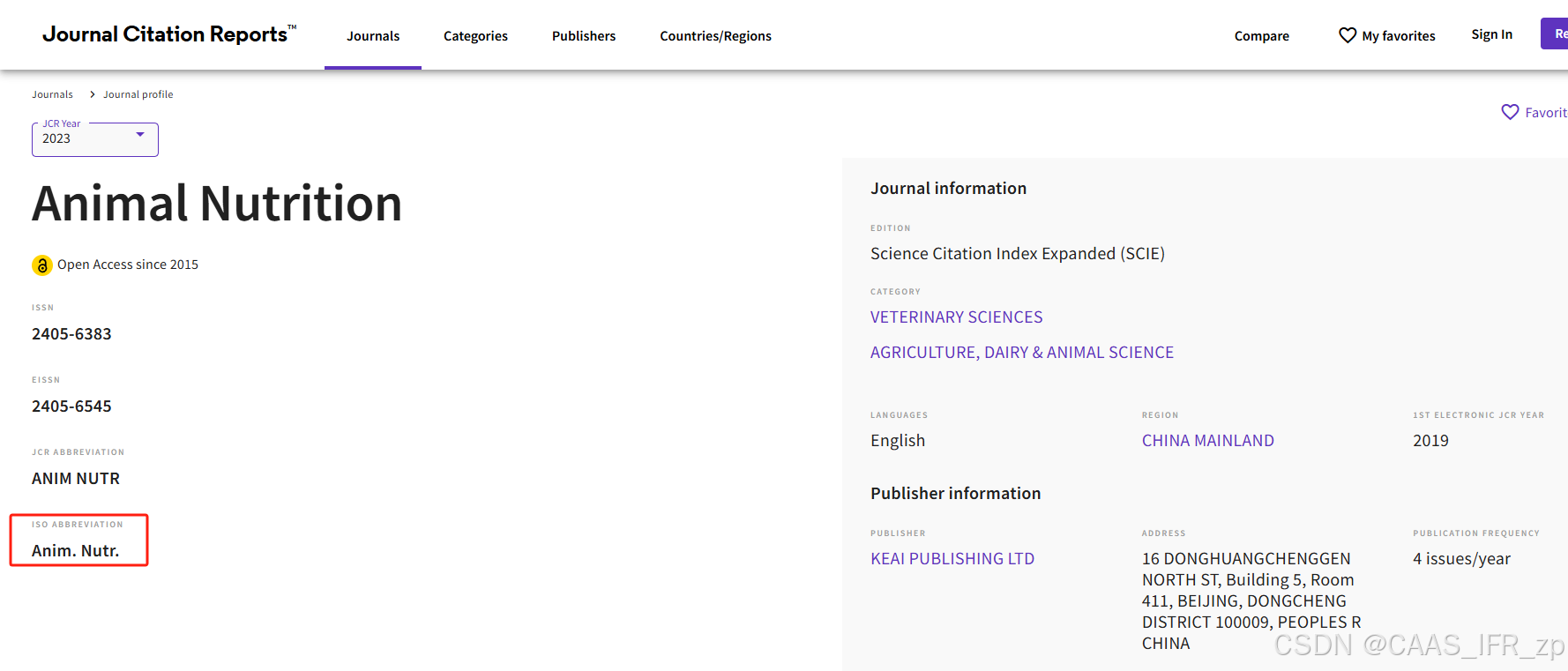
Task: Open the Categories tab
Action: pyautogui.click(x=475, y=36)
